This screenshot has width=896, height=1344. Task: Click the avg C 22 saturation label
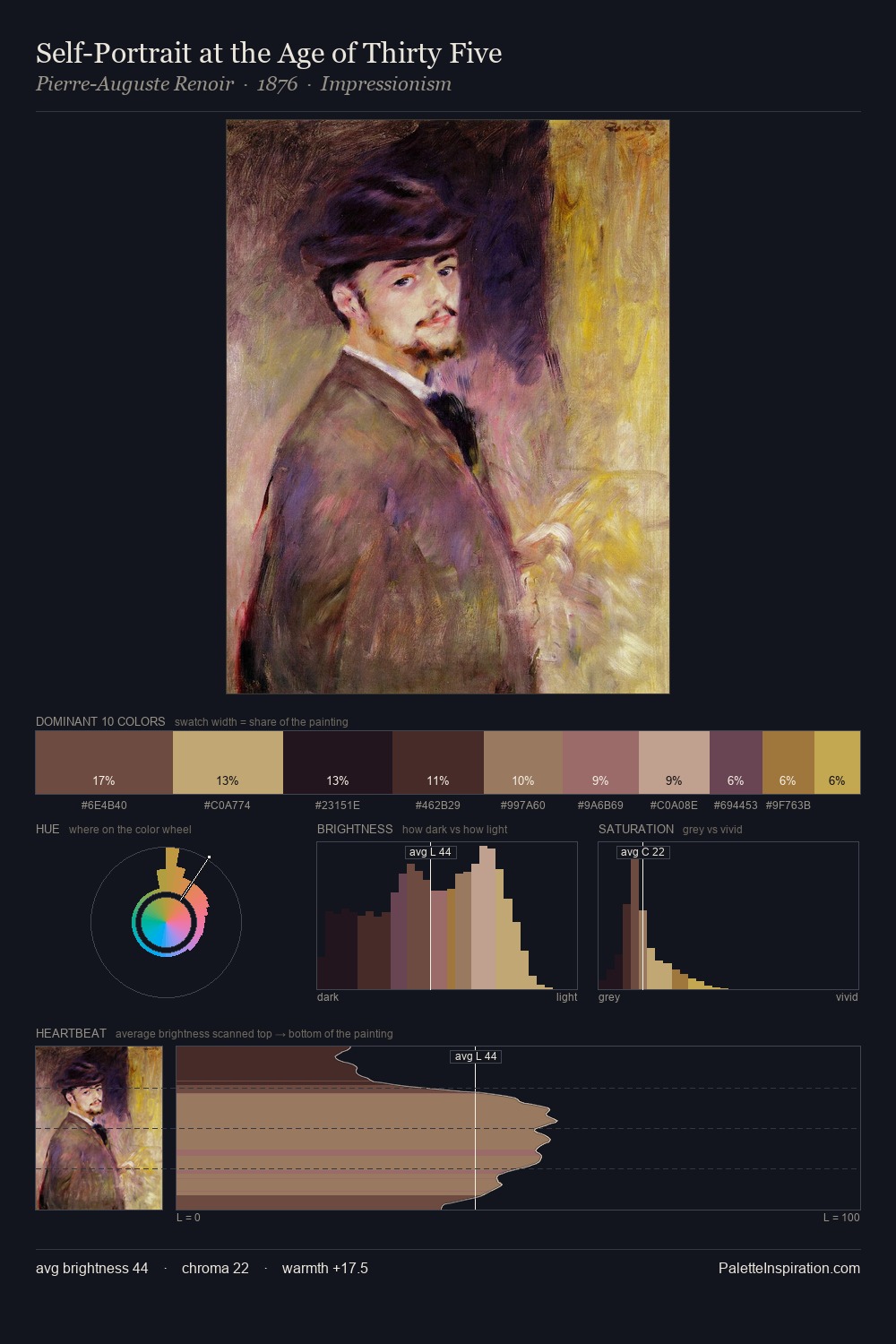[642, 852]
